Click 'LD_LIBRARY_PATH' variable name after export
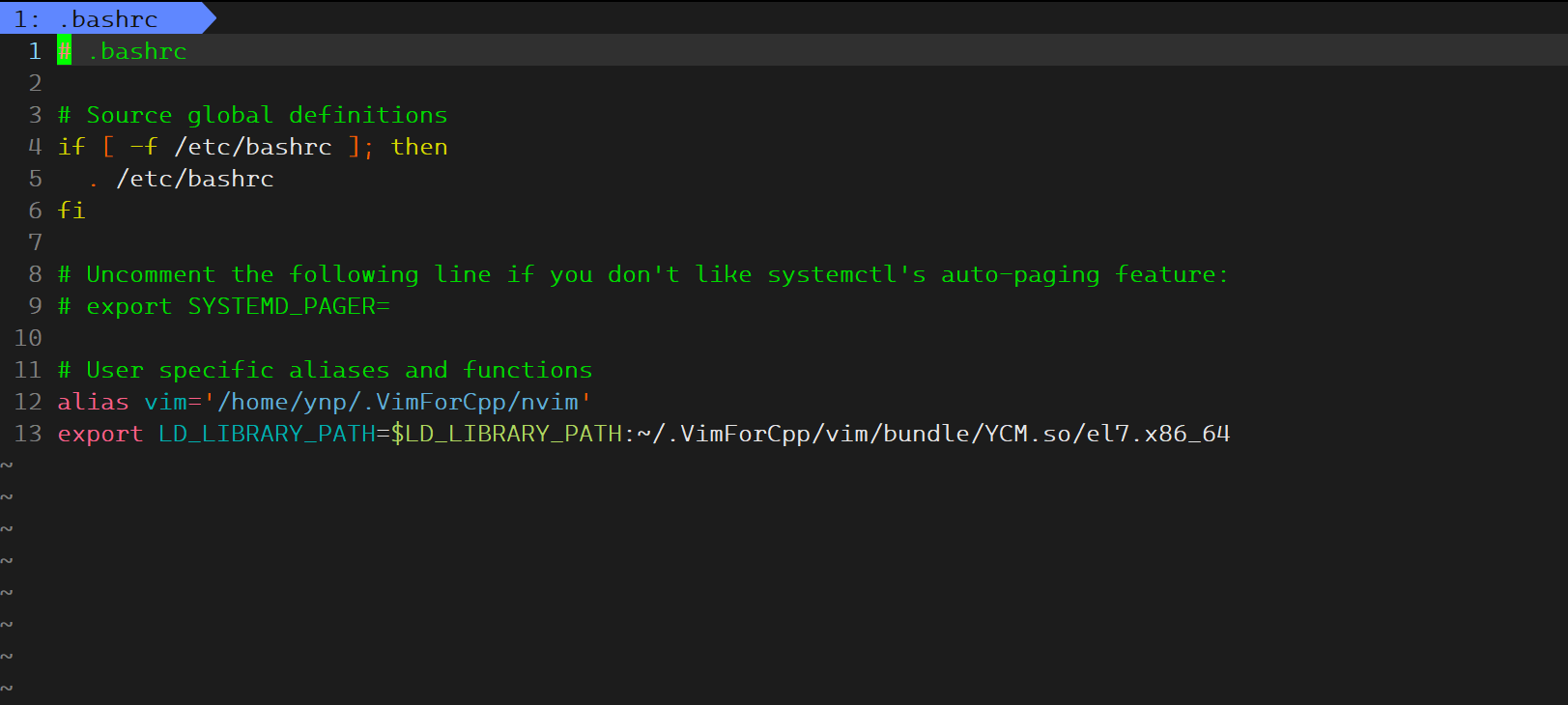The height and width of the screenshot is (705, 1568). pos(267,434)
